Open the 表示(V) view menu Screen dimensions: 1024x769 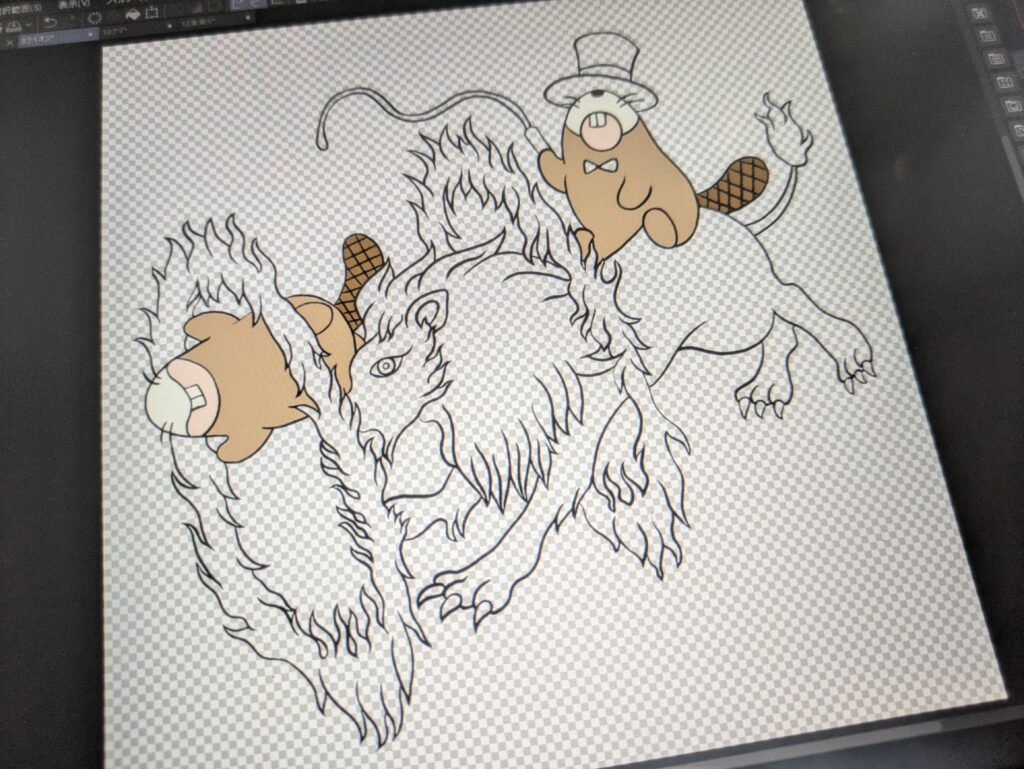74,5
